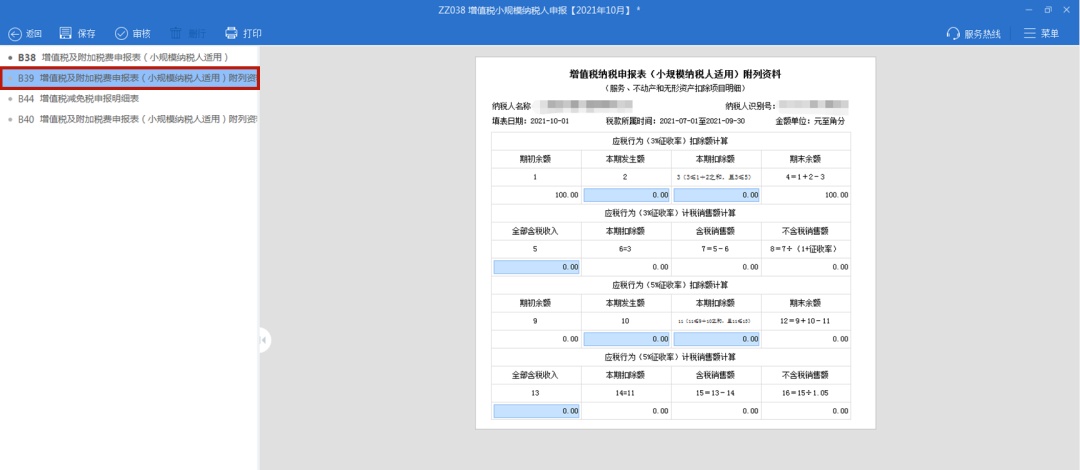Click the back arrow icon (返回)

15,33
